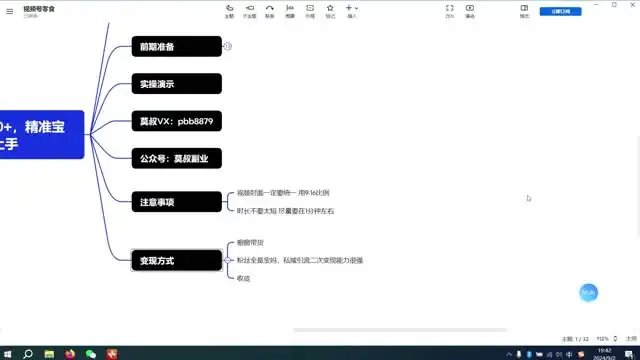Select the Boundary frame tool
Image resolution: width=640 pixels, height=360 pixels.
point(310,11)
